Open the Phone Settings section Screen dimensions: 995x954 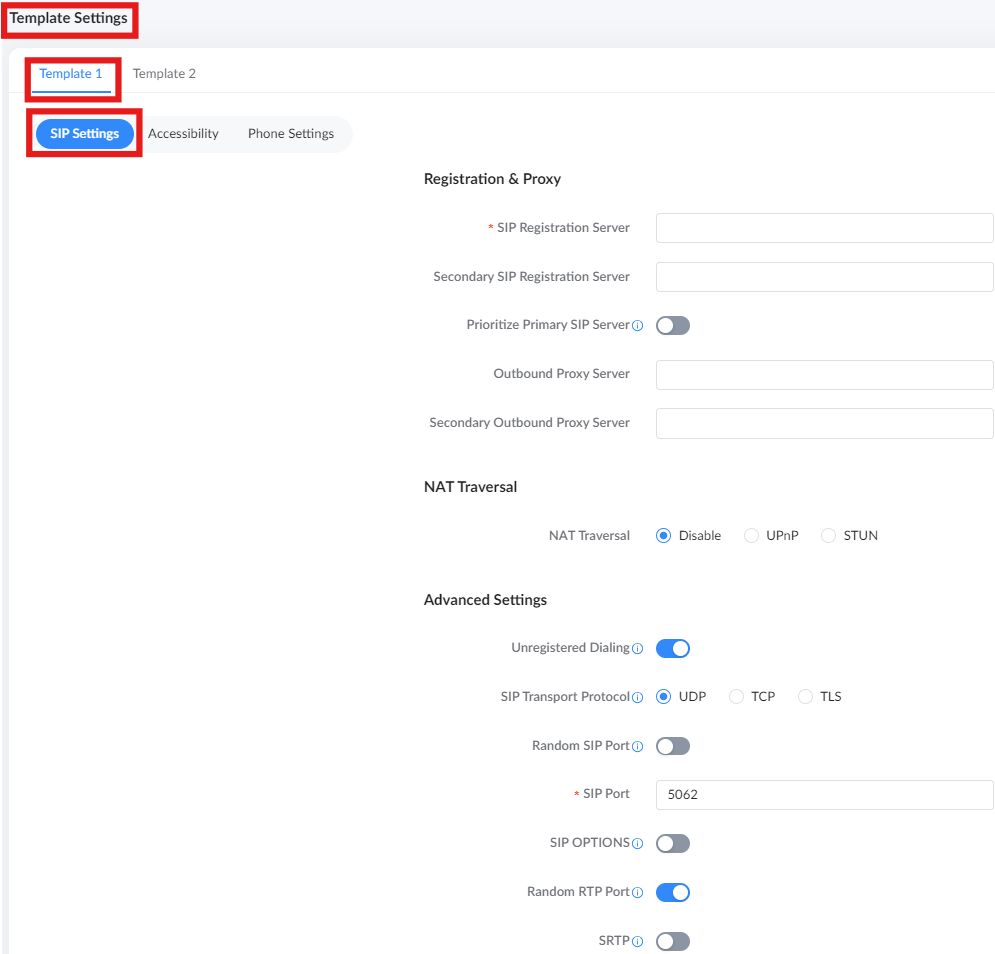coord(291,134)
